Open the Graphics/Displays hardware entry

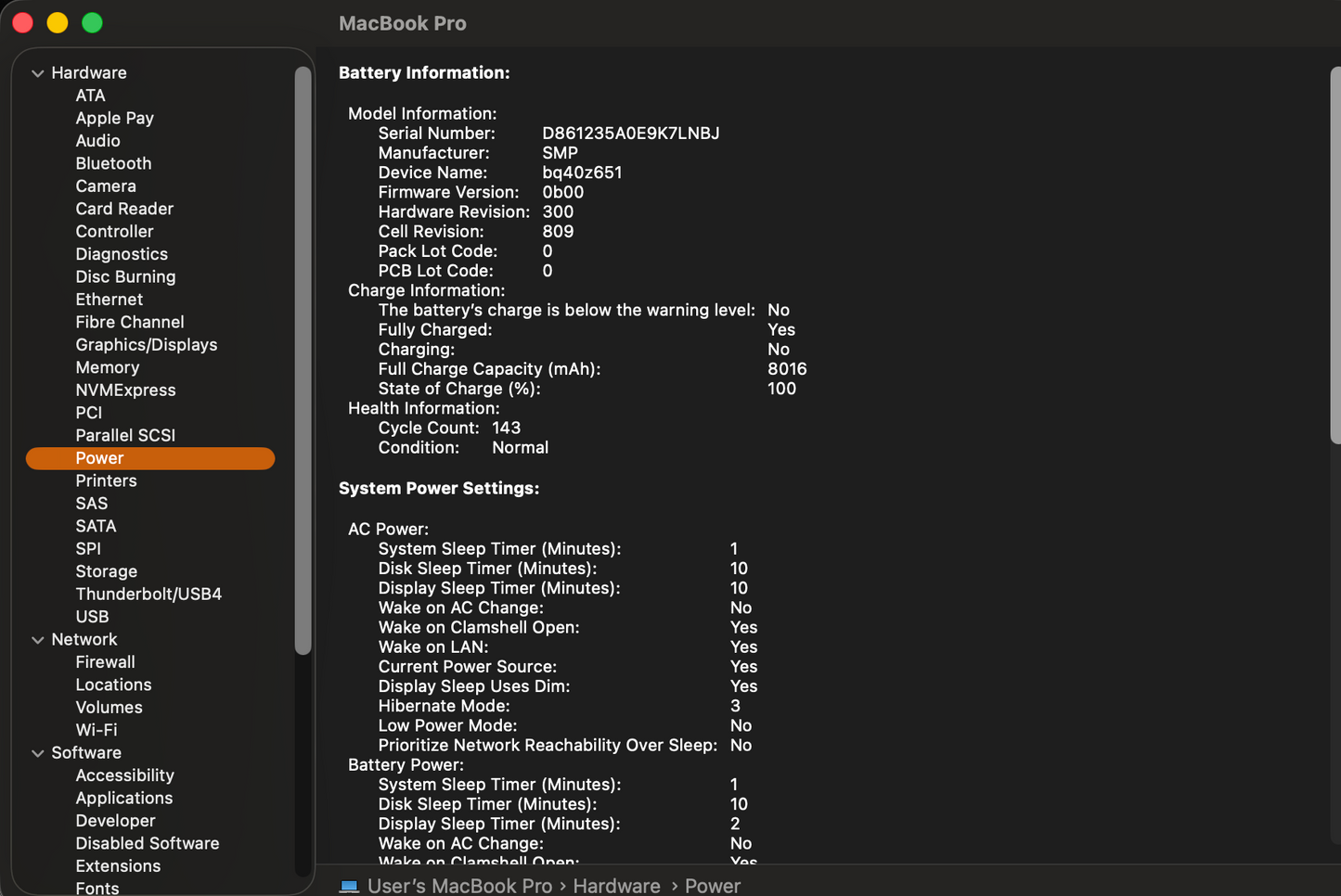(146, 345)
